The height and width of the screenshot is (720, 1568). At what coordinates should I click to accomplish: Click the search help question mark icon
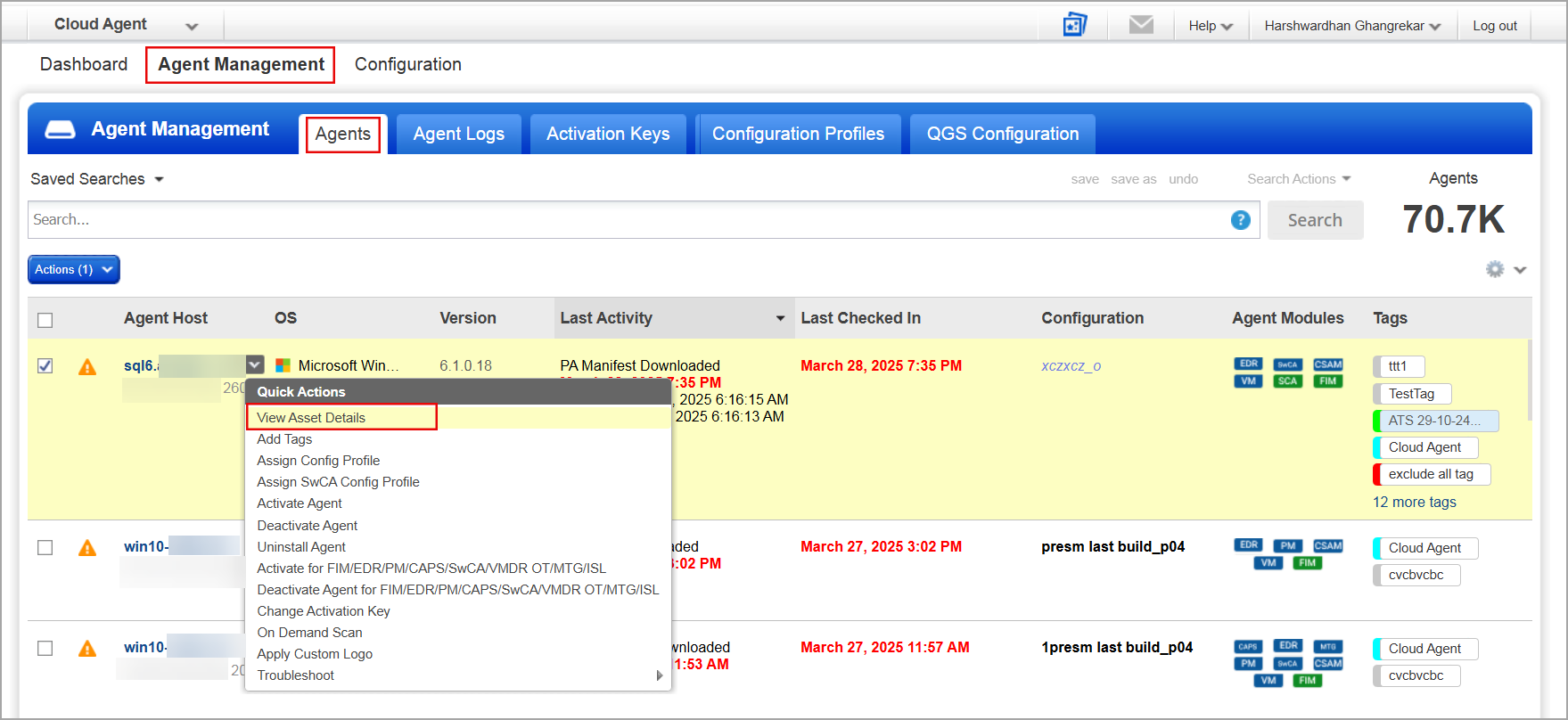(x=1240, y=220)
